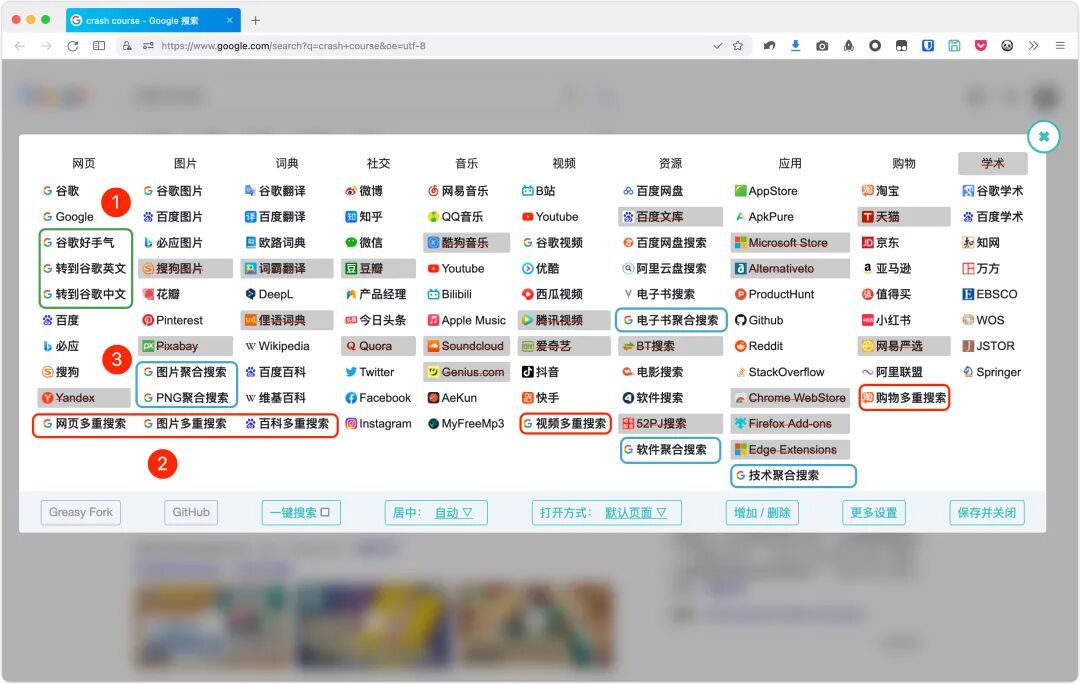Screen dimensions: 1080x684
Task: Select Twitter in the social column
Action: 369,372
